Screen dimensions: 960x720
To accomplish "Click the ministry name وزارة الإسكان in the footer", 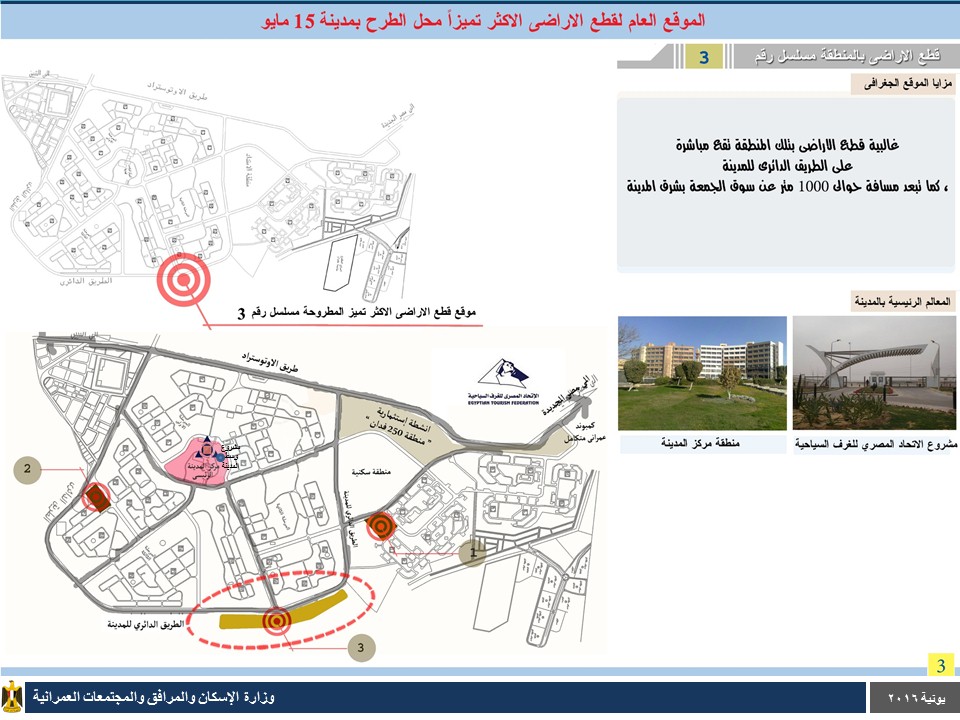I will (154, 697).
